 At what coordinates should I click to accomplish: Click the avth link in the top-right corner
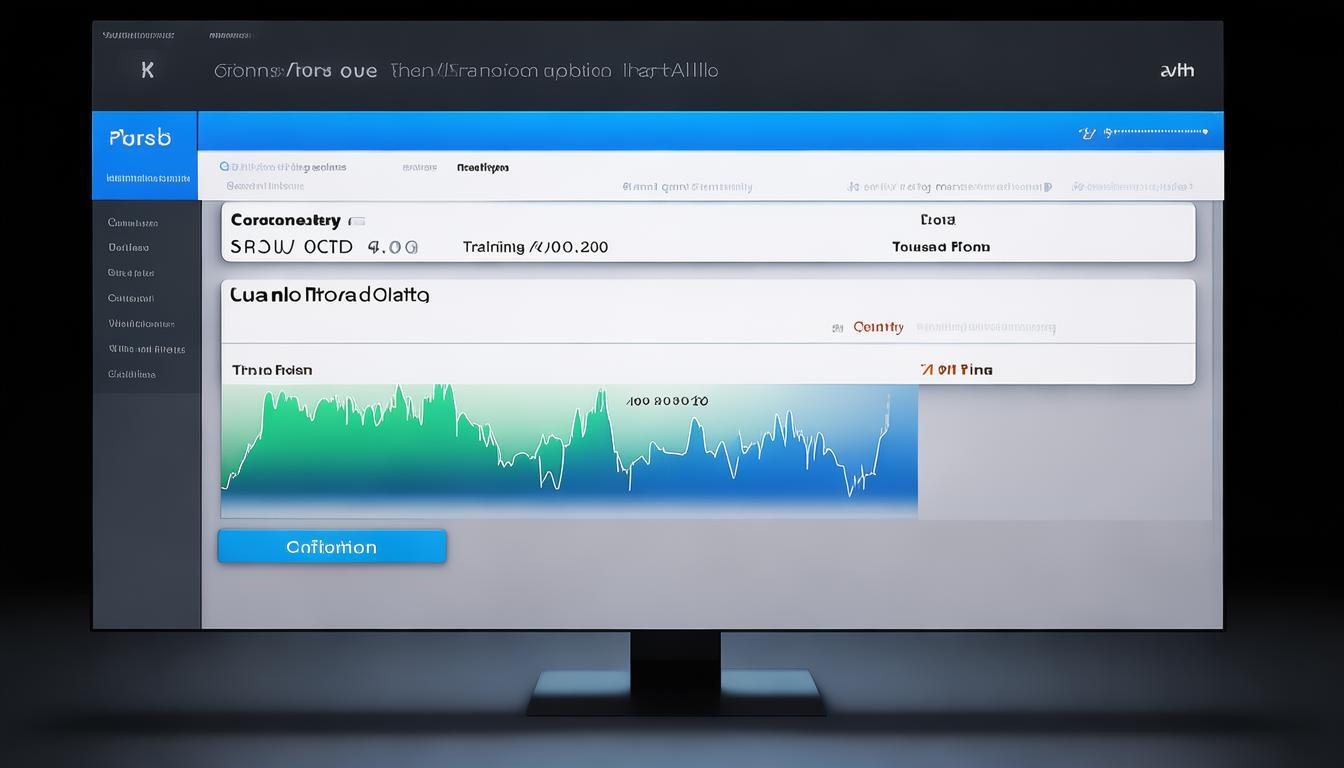tap(1176, 70)
